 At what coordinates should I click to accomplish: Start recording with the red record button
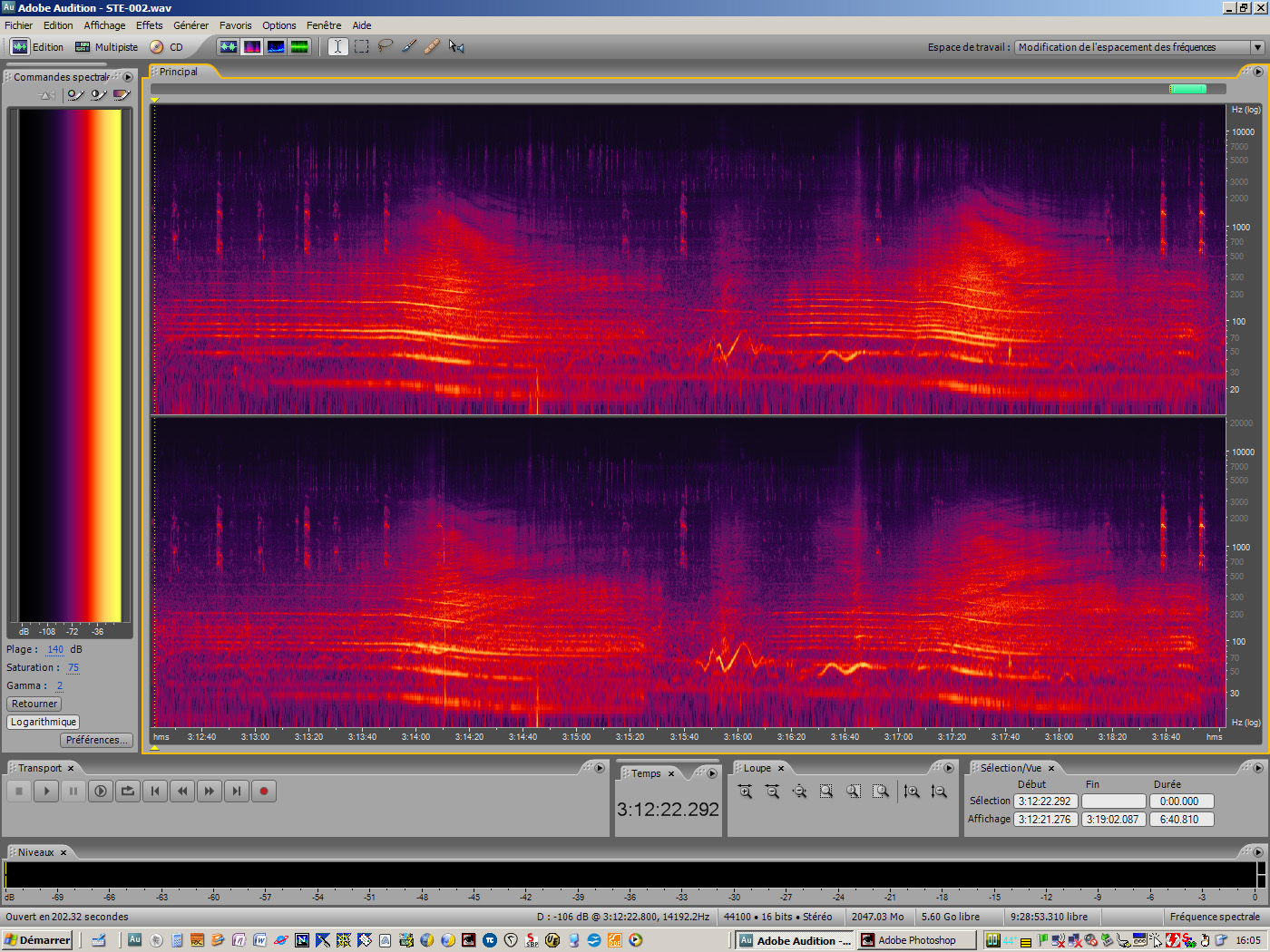click(264, 791)
